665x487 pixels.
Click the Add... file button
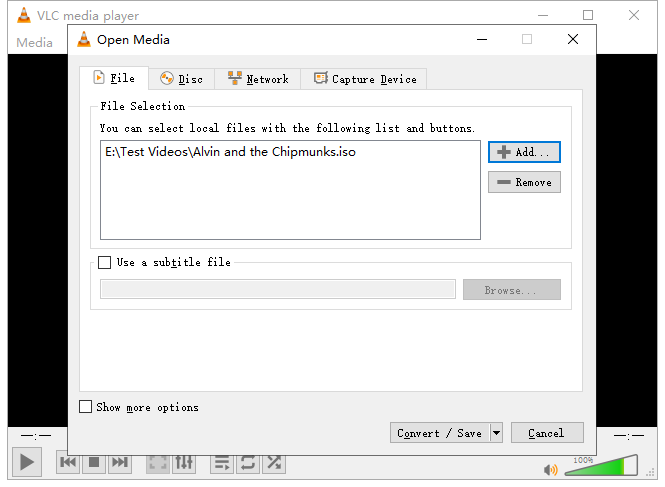pyautogui.click(x=524, y=152)
